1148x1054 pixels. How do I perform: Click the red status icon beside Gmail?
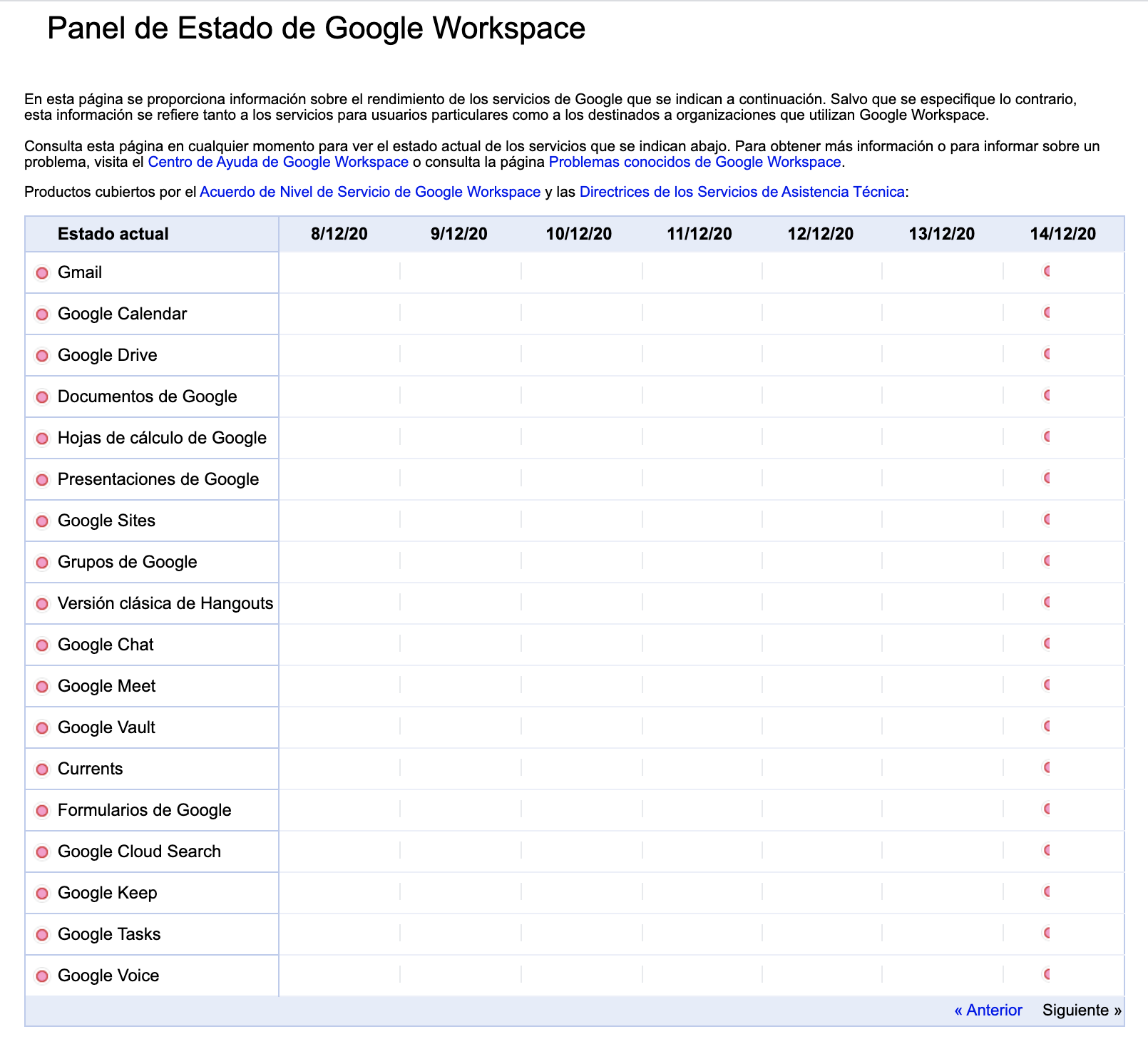42,273
